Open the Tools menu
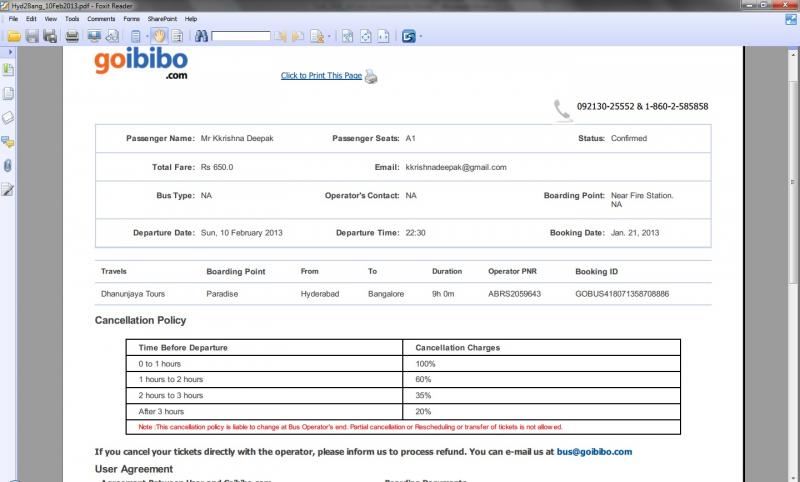Image resolution: width=800 pixels, height=482 pixels. pyautogui.click(x=72, y=19)
